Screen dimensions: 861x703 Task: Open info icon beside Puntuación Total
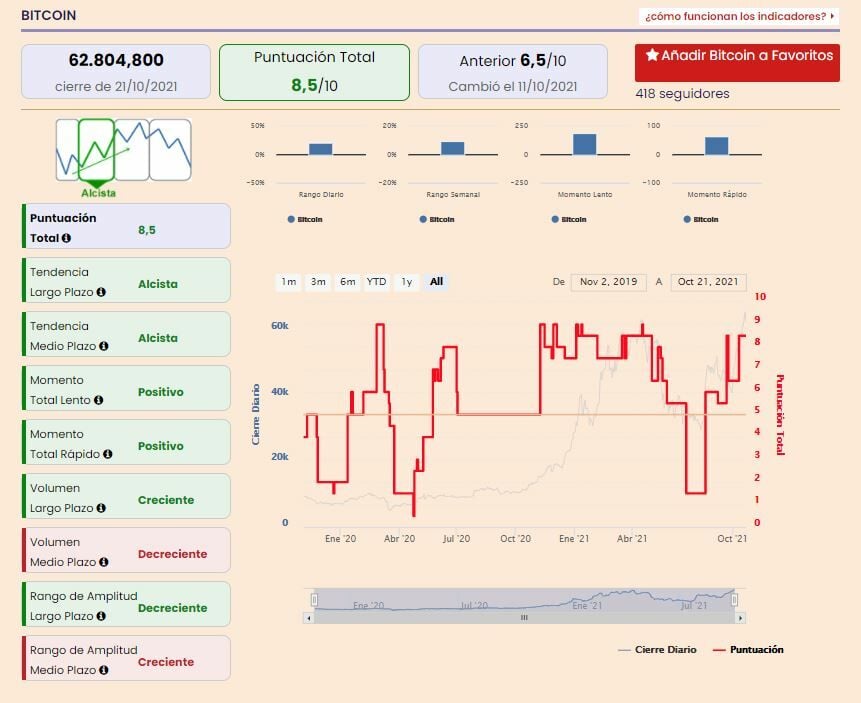pos(66,238)
